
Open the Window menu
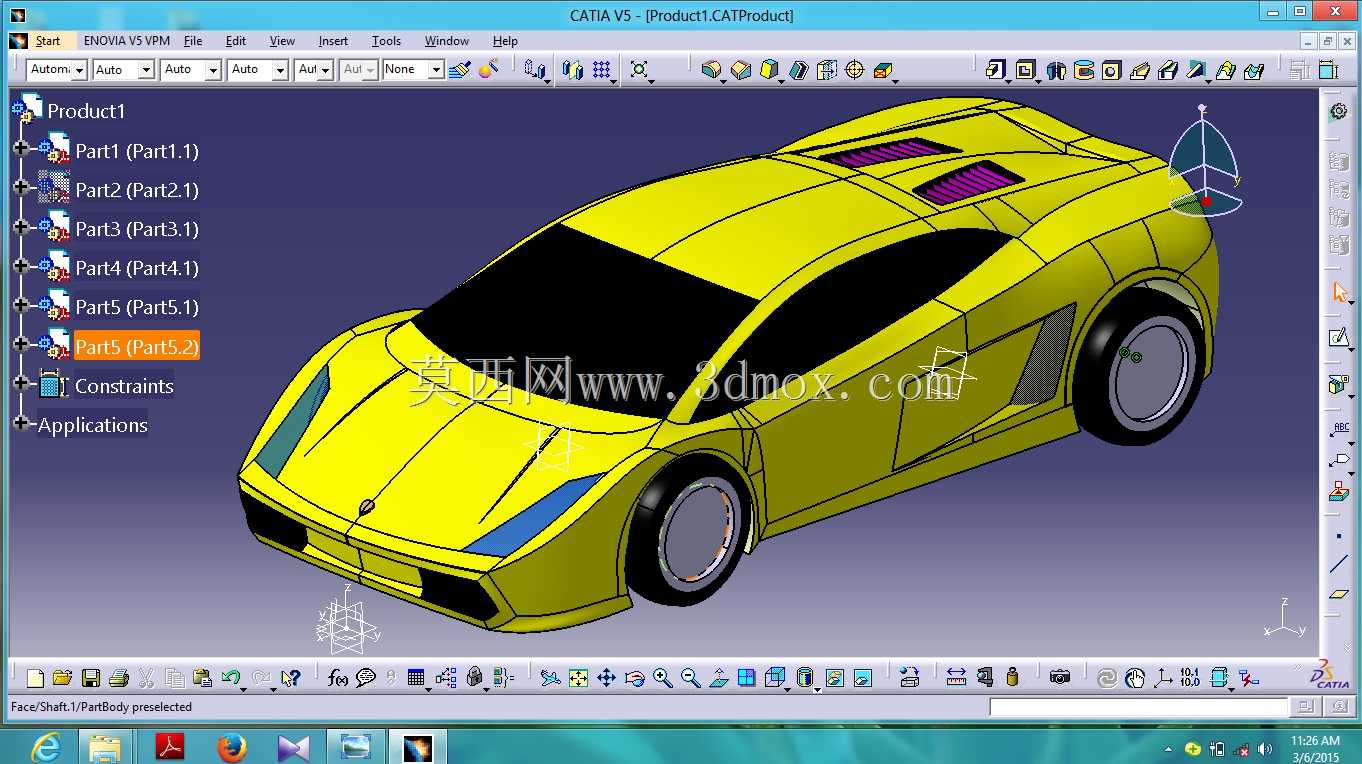447,41
